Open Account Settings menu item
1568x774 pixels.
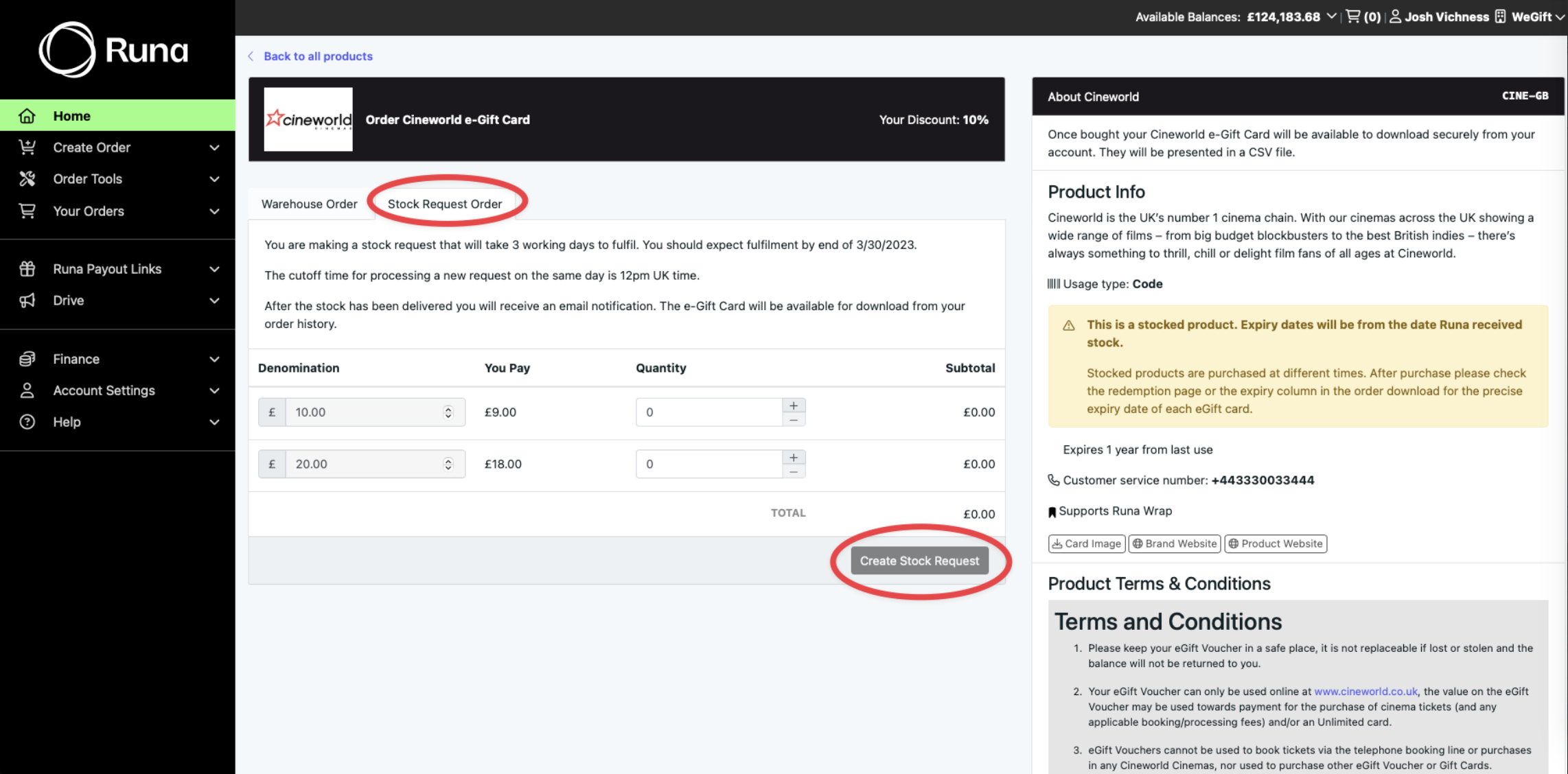tap(117, 390)
